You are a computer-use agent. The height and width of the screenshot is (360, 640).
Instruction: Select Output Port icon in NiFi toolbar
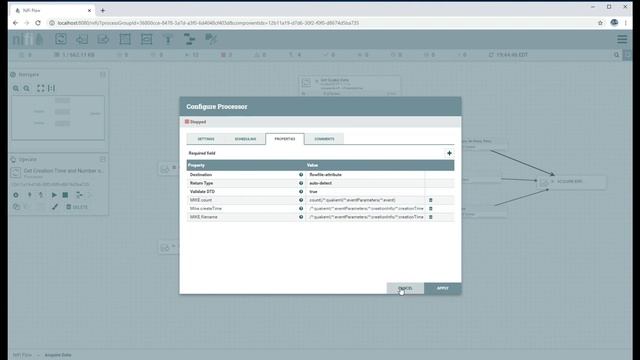pyautogui.click(x=103, y=39)
